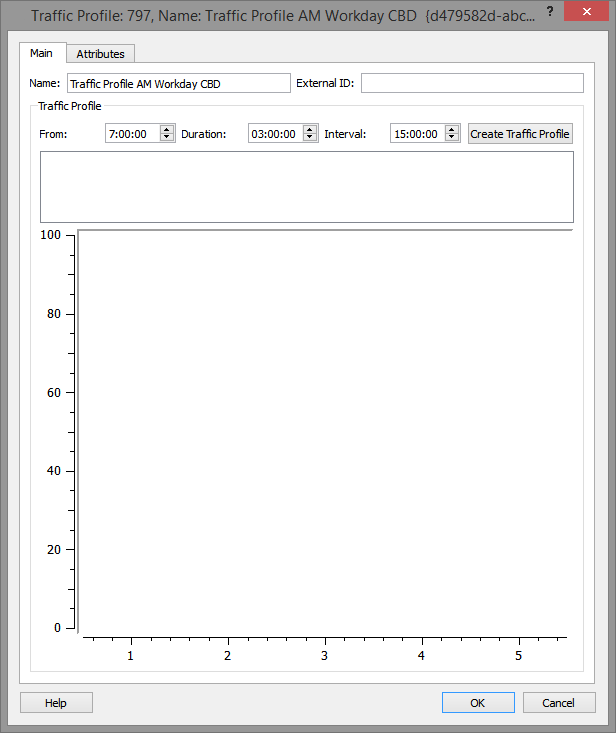Switch to the Attributes tab
Screen dimensions: 616x733
[x=100, y=54]
